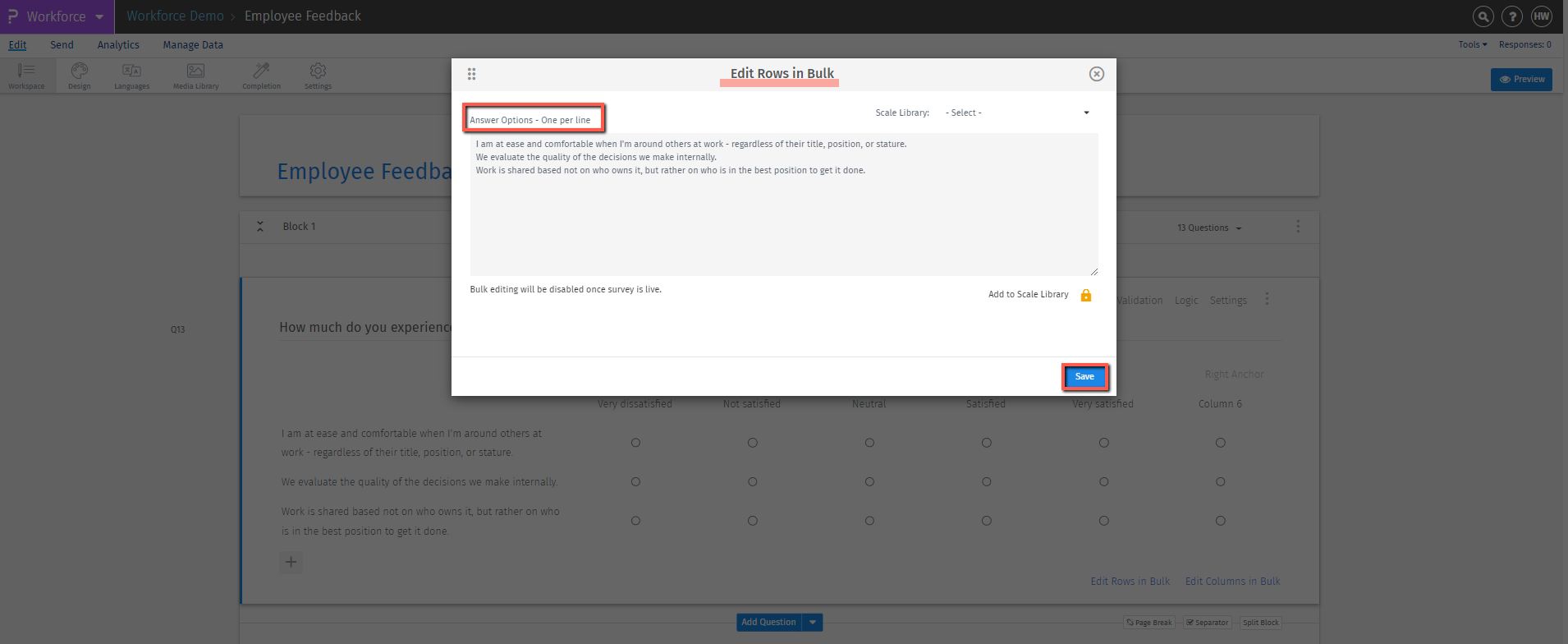Open the Completion wand icon

click(261, 76)
